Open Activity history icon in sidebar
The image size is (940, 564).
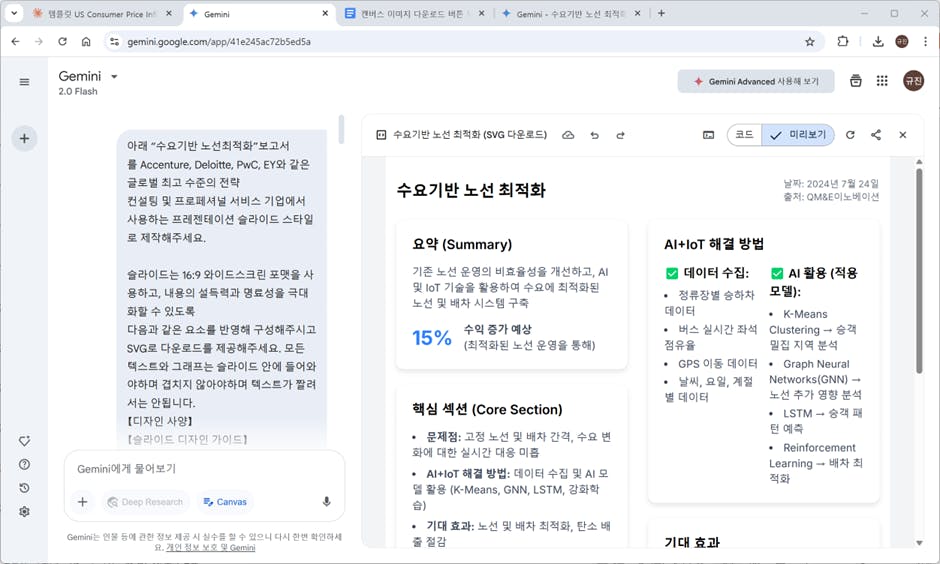[x=24, y=488]
